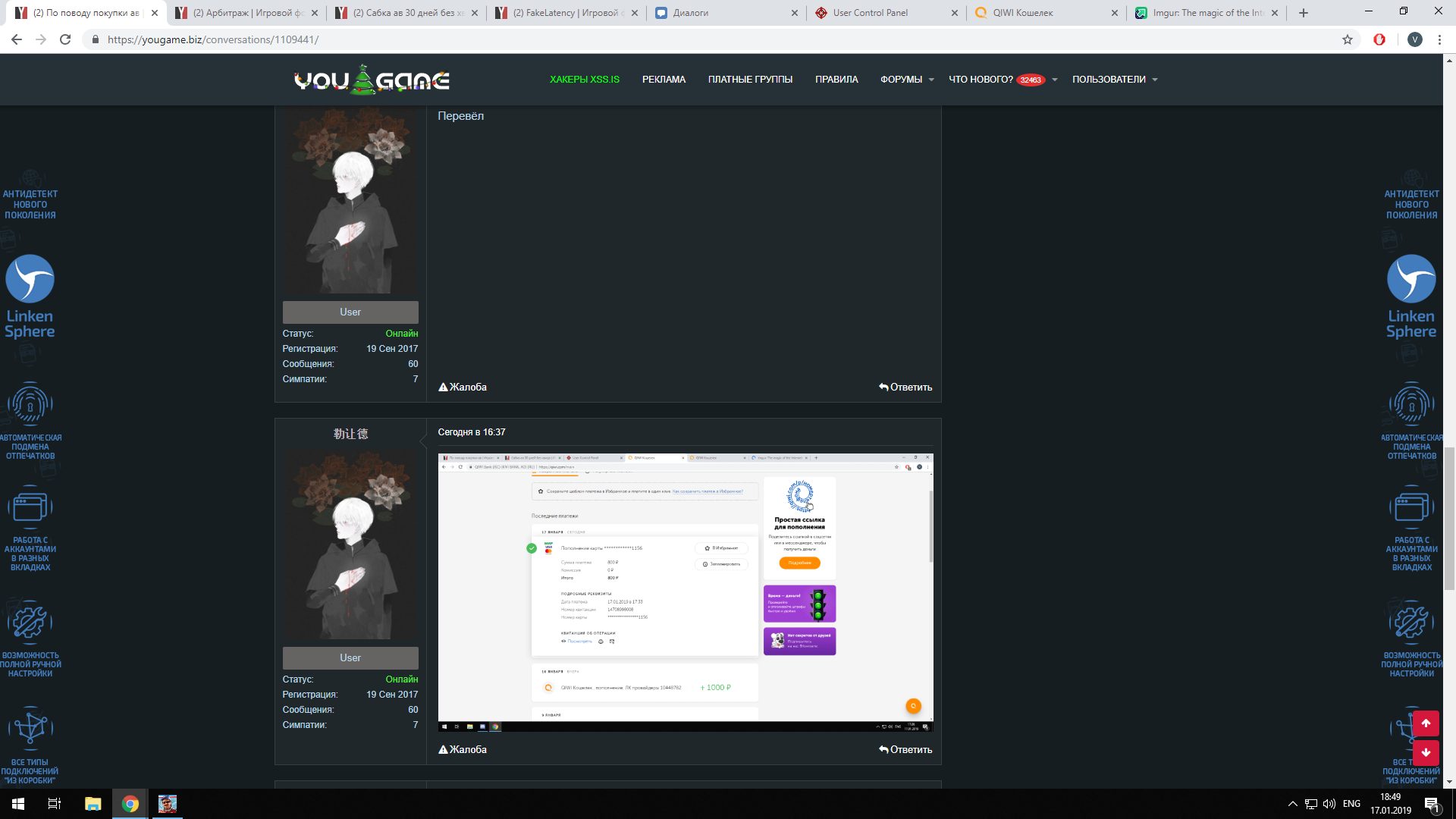
Task: Click the ХАКЕРЫ XSS.IS link
Action: [584, 80]
